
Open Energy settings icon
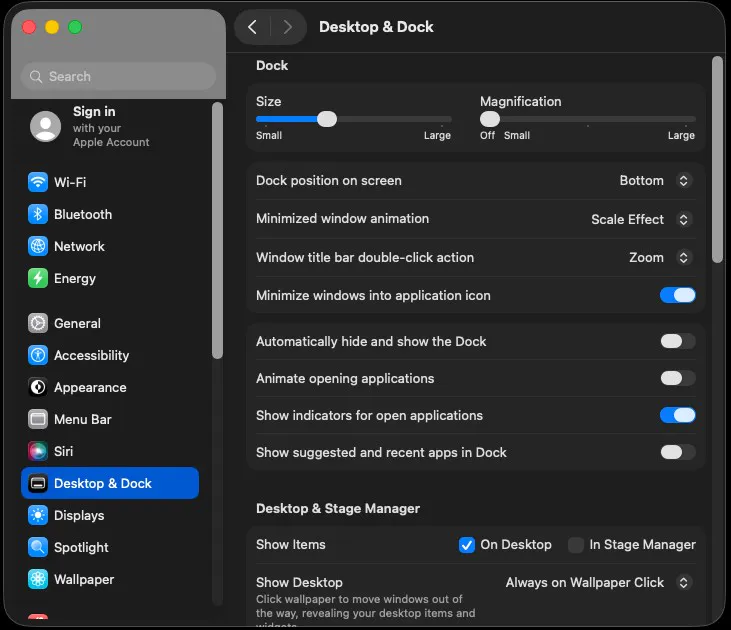38,278
